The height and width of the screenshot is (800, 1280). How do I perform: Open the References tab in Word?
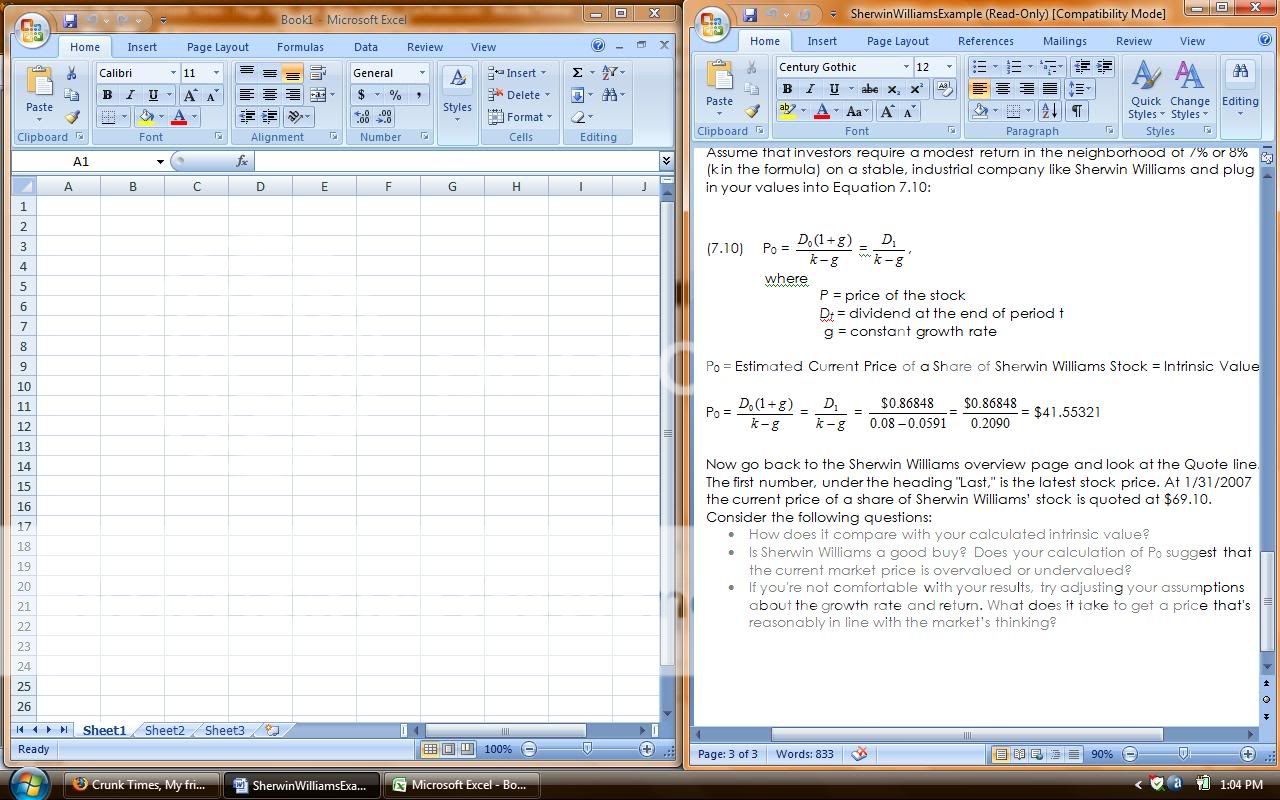pos(986,41)
